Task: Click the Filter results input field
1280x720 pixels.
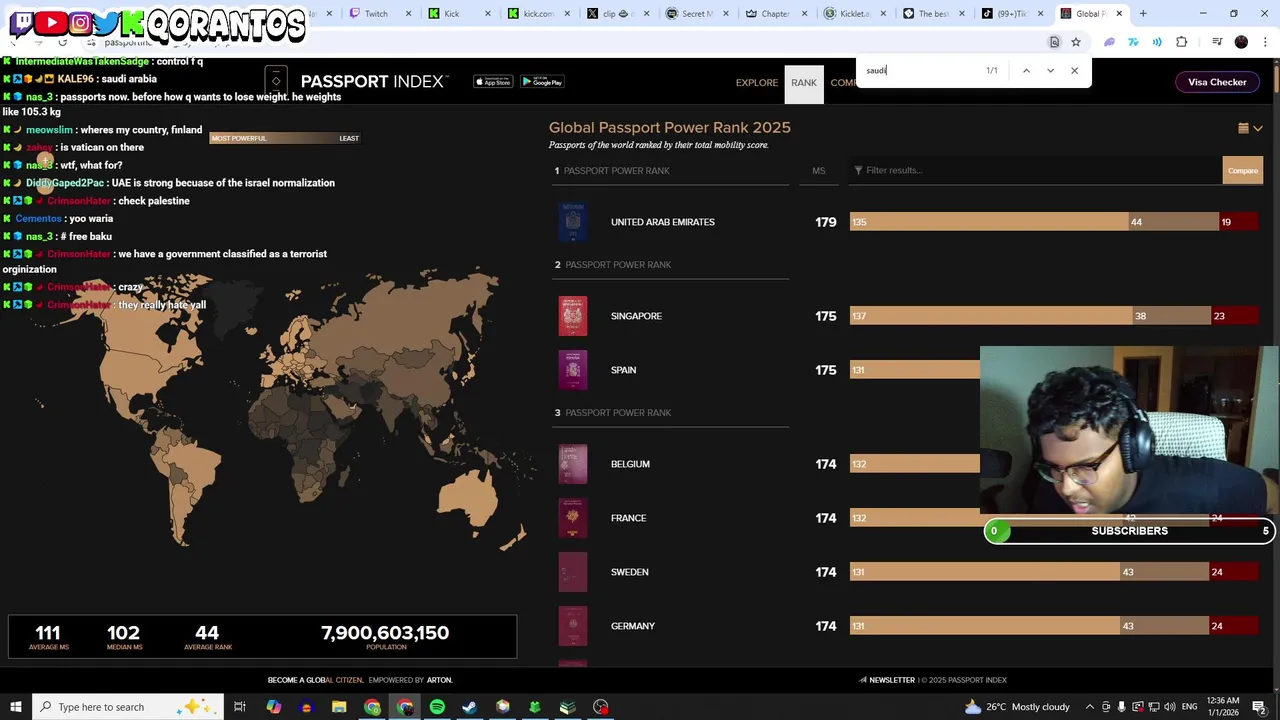Action: click(x=1035, y=170)
